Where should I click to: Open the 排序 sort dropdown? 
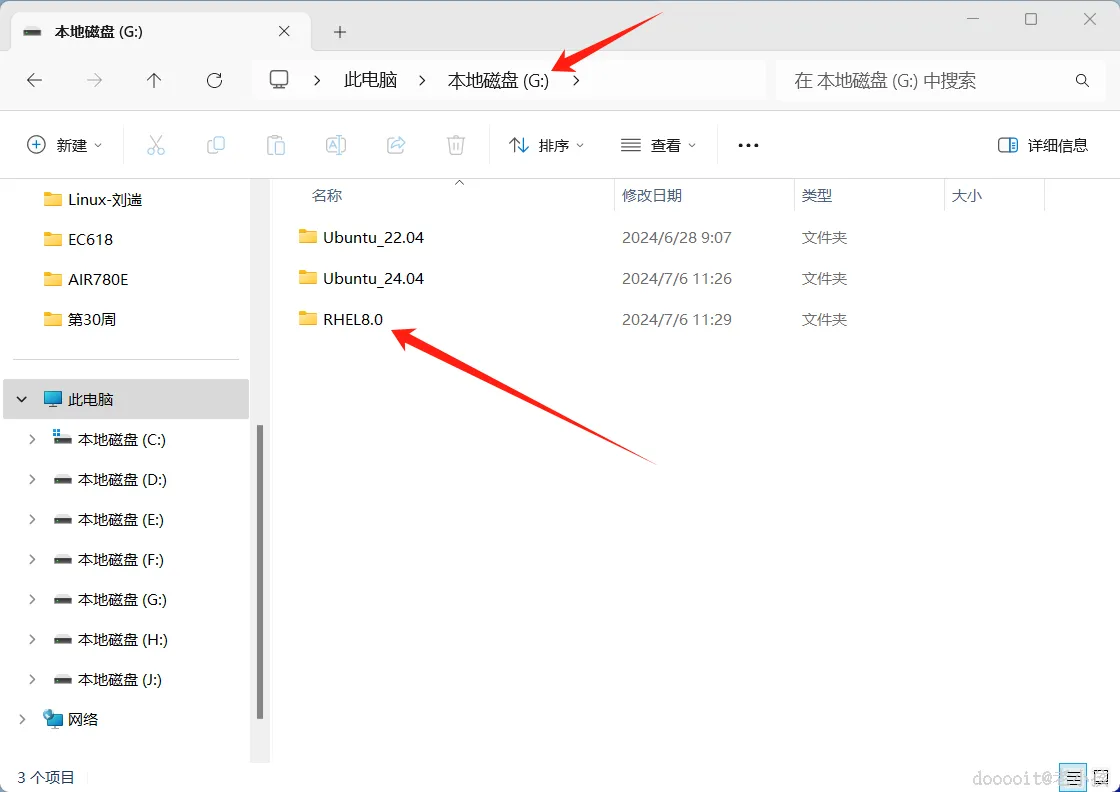point(546,145)
